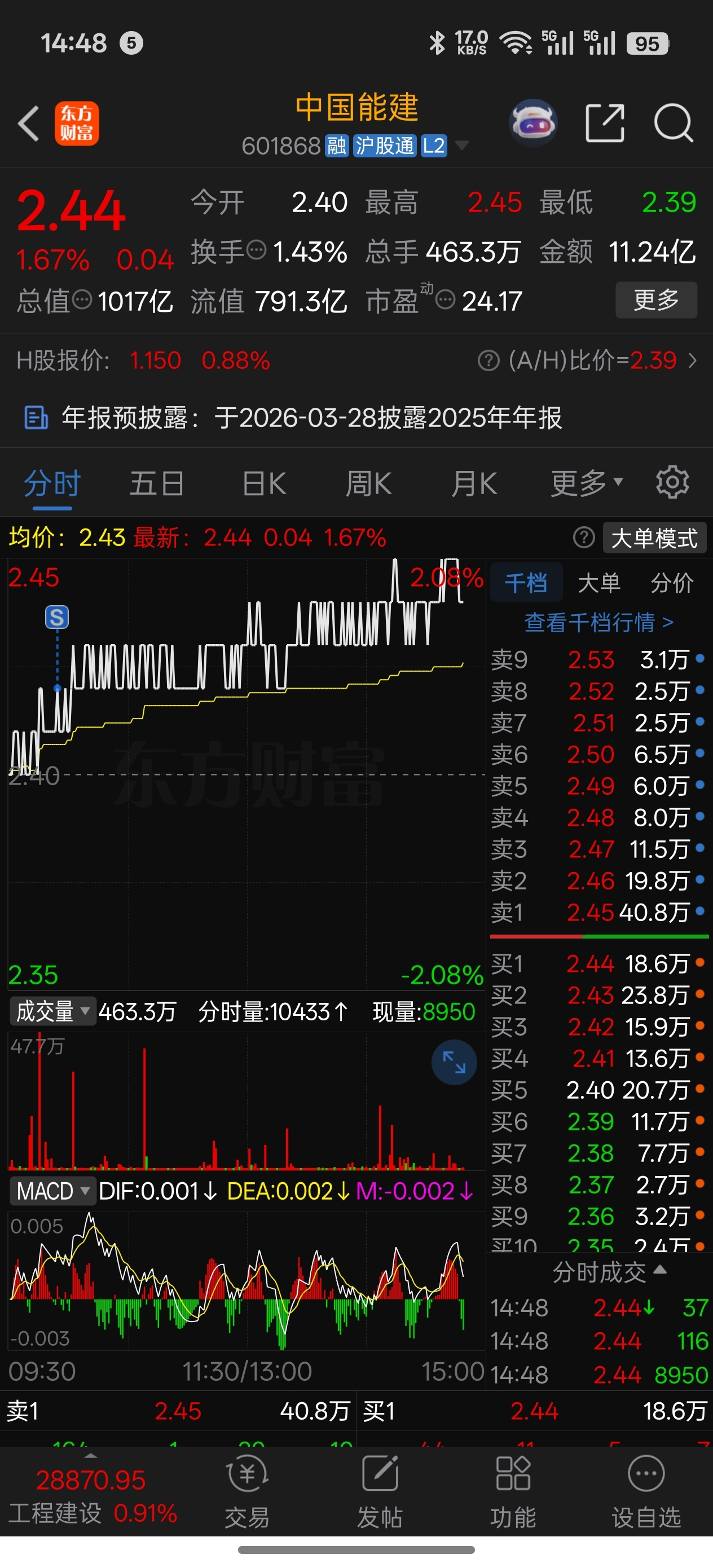713x1568 pixels.
Task: Tap 买4 row 2.41
Action: pos(598,1058)
